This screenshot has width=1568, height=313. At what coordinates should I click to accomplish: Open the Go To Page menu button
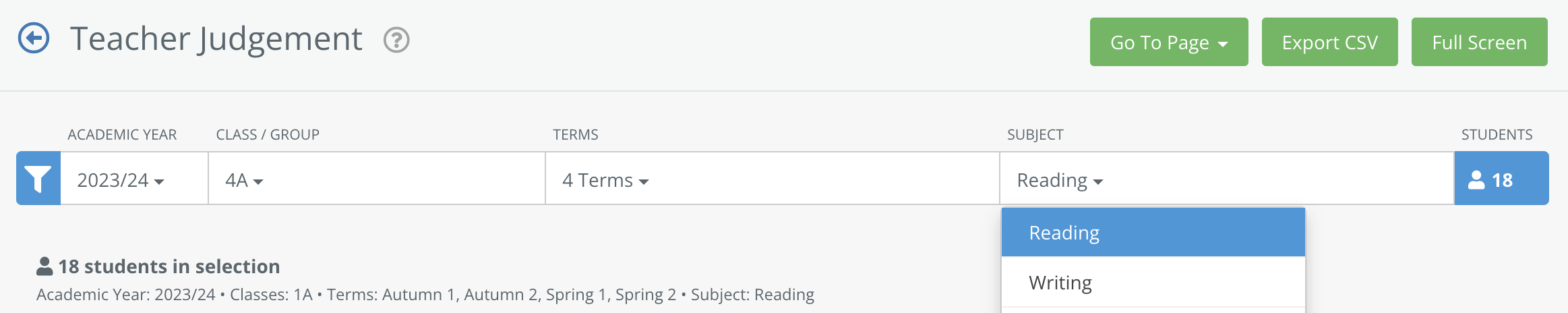[1169, 42]
